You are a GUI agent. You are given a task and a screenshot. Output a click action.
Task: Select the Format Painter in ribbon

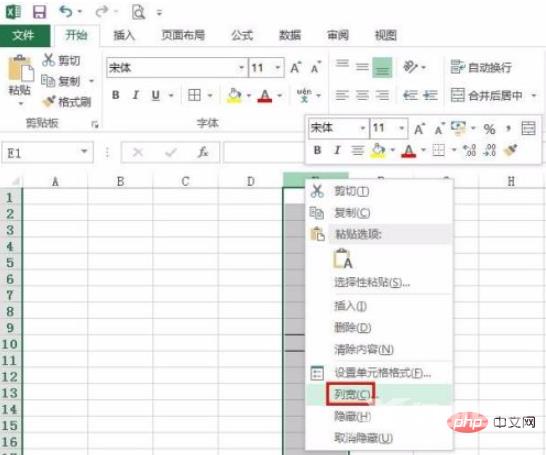(66, 102)
